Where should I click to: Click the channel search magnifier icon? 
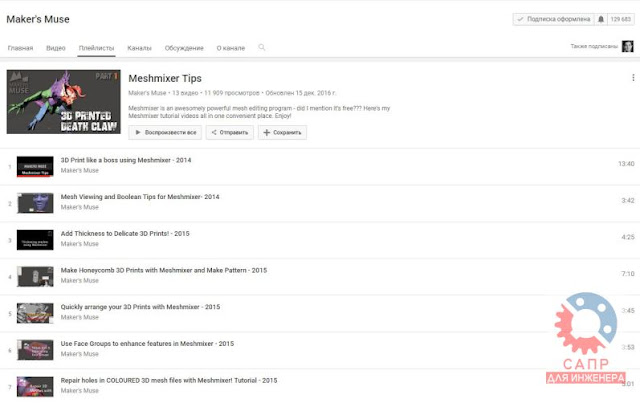(262, 47)
